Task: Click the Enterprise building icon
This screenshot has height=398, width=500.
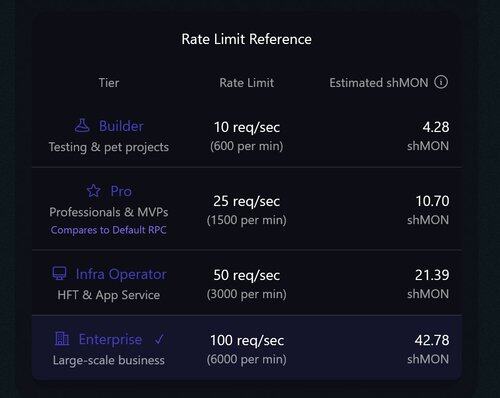Action: coord(62,339)
